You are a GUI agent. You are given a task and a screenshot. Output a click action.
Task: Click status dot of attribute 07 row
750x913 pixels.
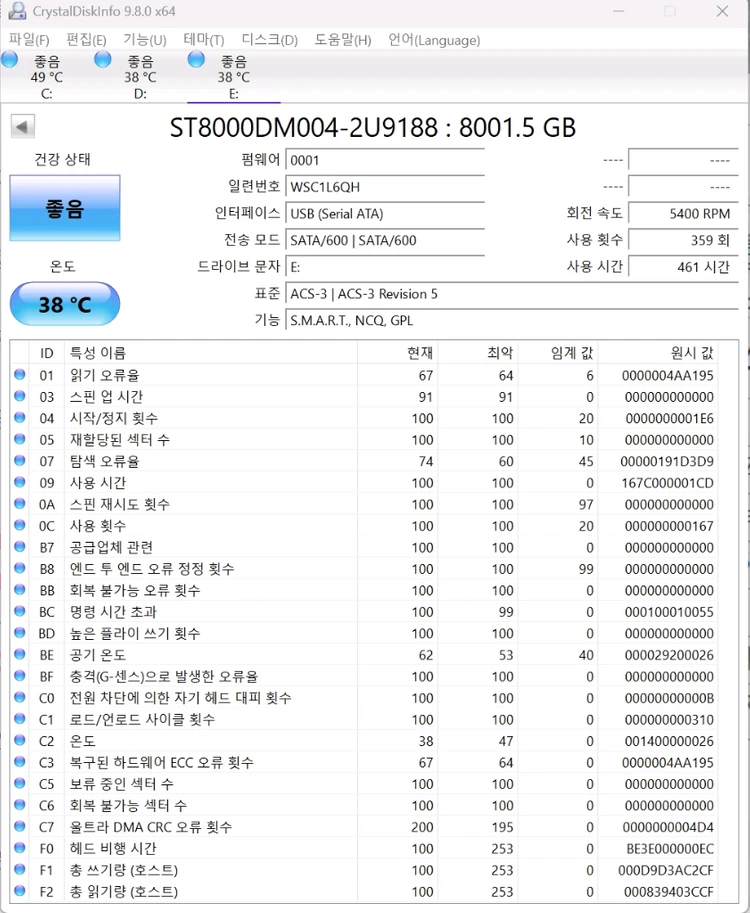20,461
